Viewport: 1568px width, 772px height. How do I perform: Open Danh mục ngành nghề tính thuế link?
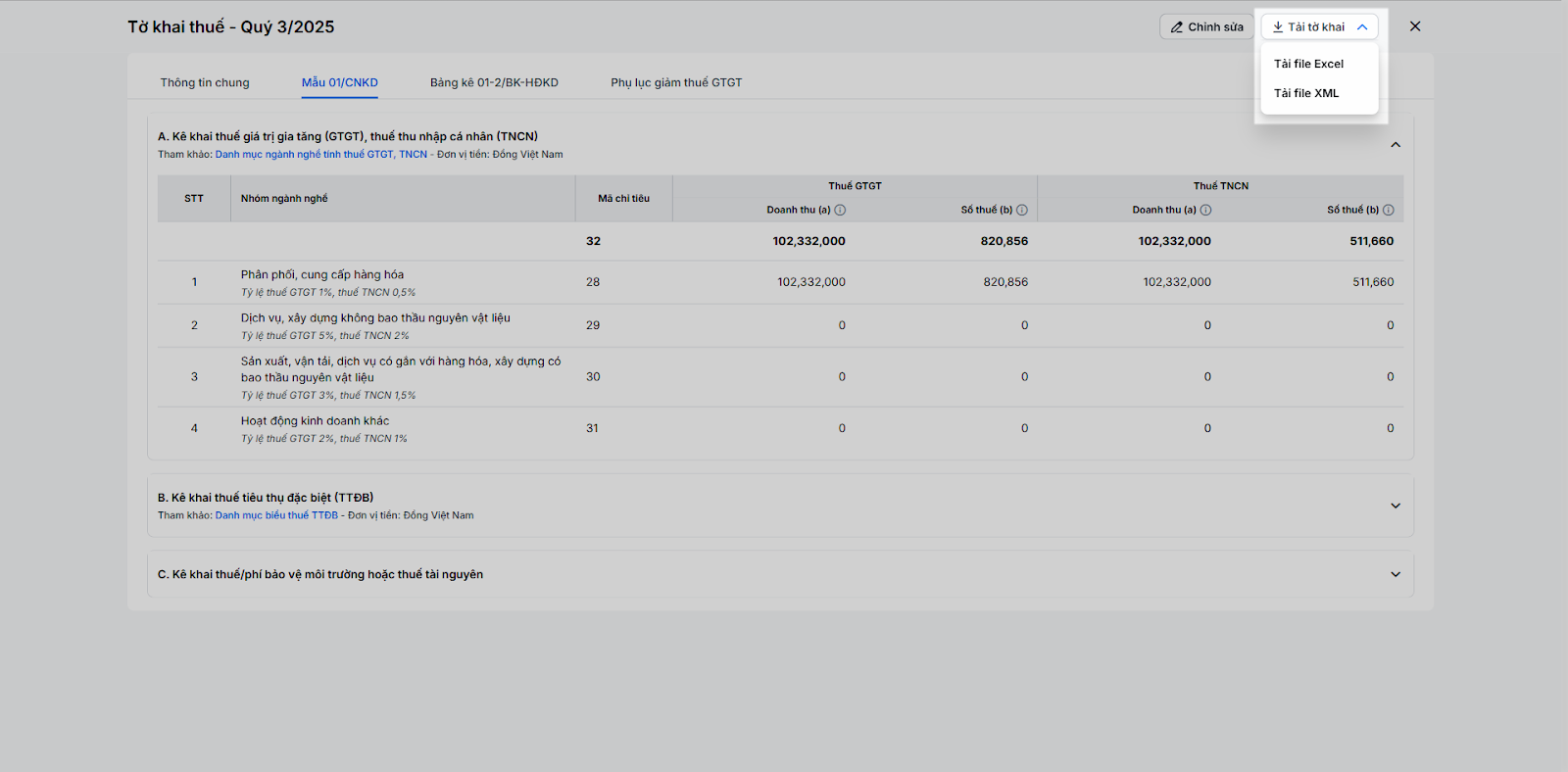[320, 155]
